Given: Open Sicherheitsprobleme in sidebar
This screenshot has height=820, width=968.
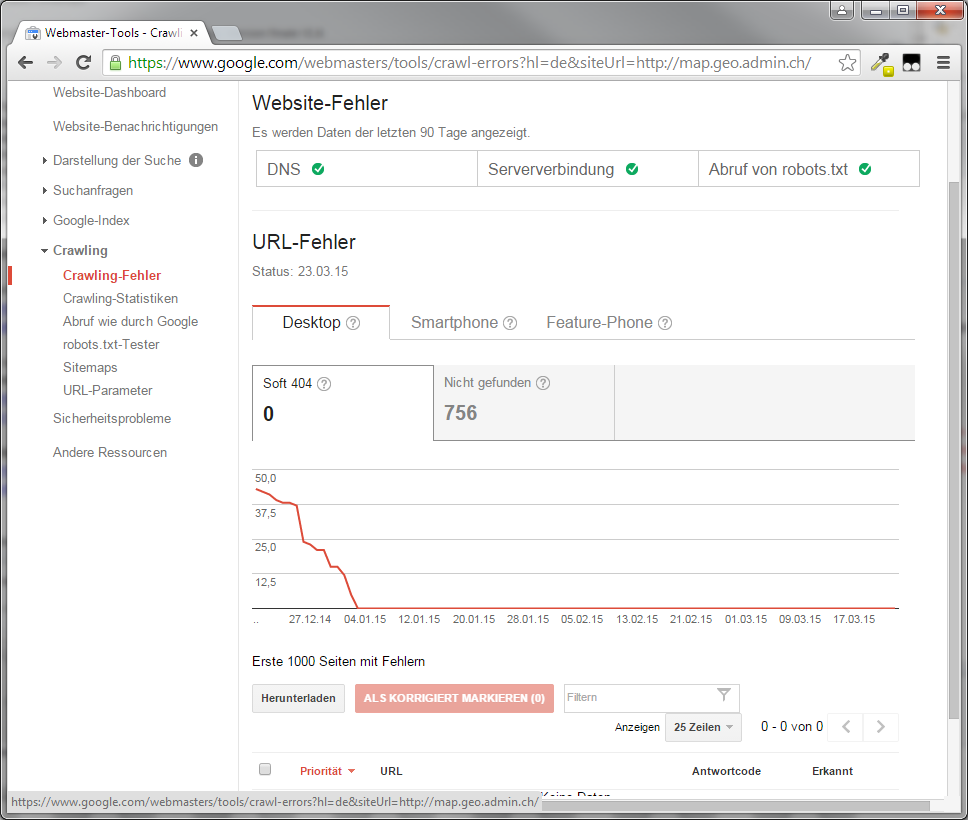Looking at the screenshot, I should 112,419.
